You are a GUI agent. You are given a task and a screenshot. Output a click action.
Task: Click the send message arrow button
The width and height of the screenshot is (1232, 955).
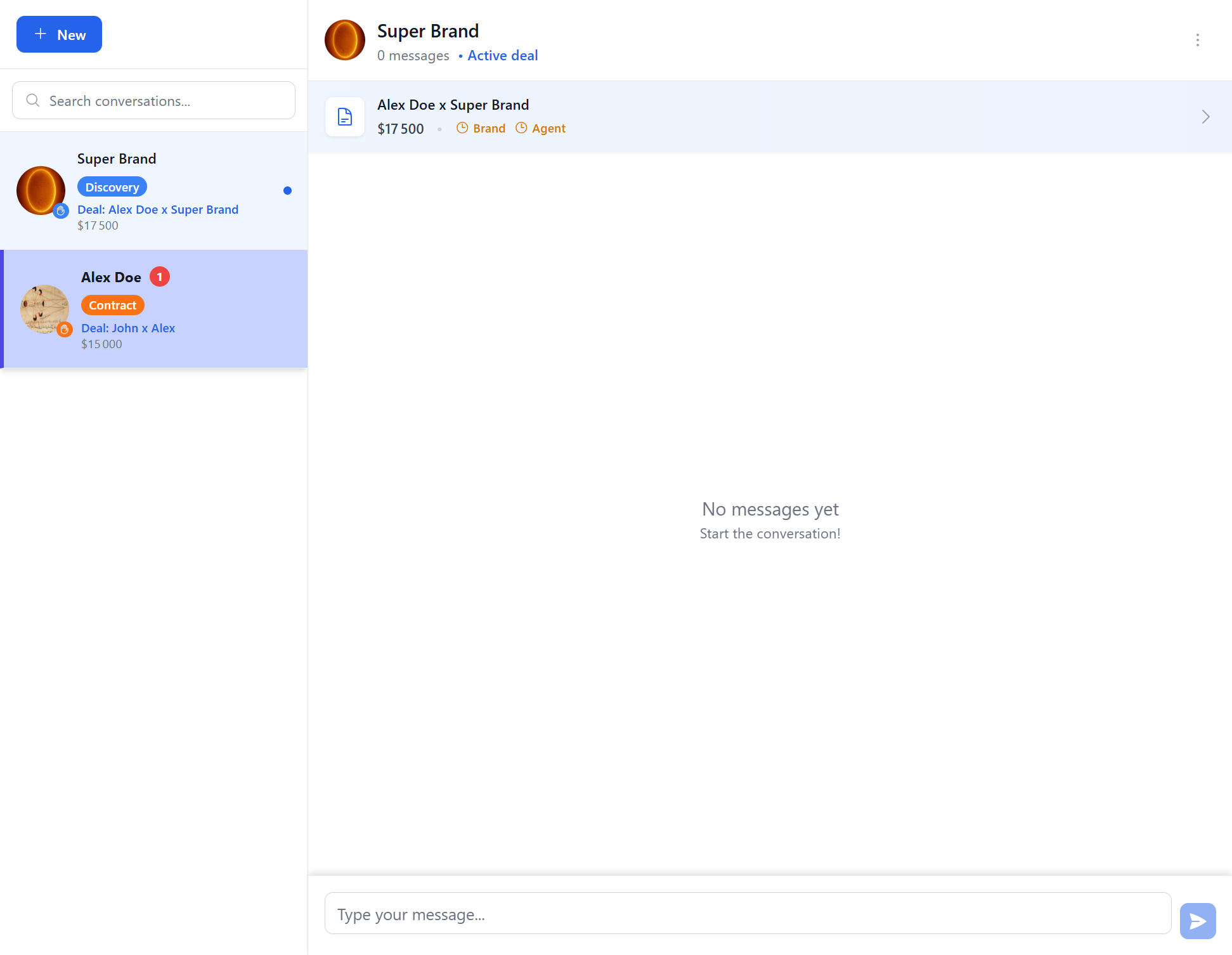tap(1198, 921)
